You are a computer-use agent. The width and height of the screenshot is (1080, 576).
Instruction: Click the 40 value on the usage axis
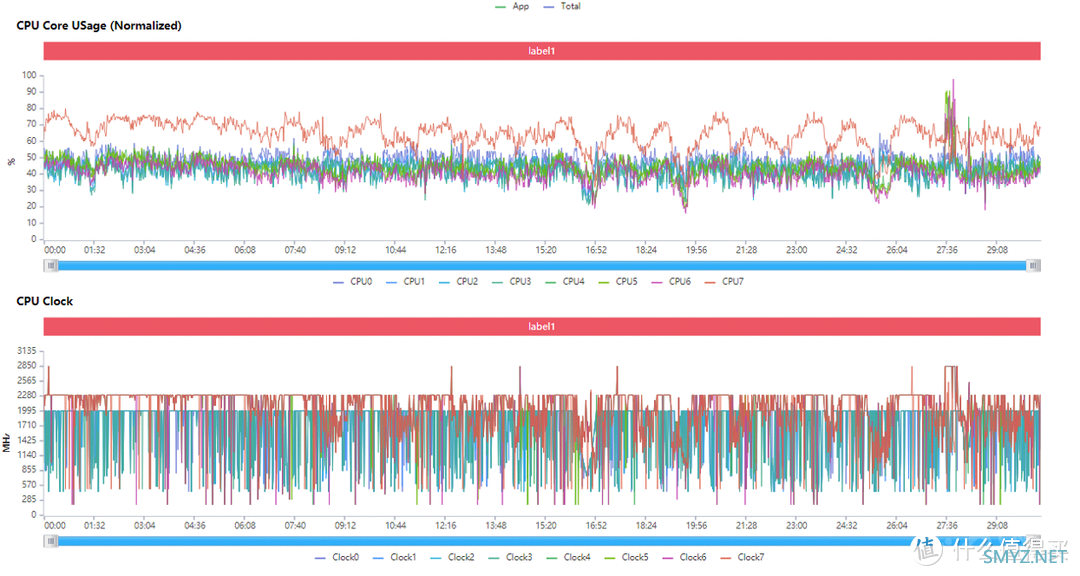click(32, 174)
